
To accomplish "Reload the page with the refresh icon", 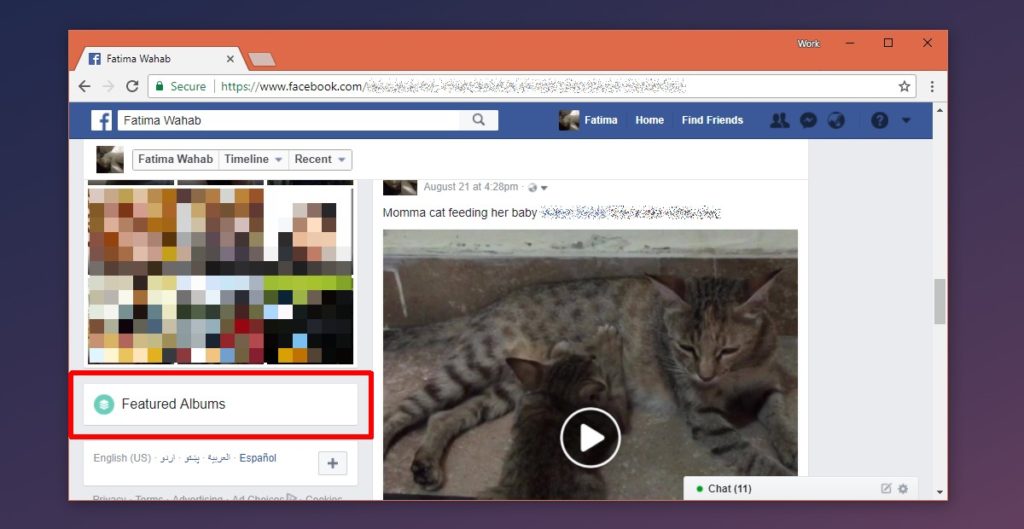I will (x=133, y=86).
